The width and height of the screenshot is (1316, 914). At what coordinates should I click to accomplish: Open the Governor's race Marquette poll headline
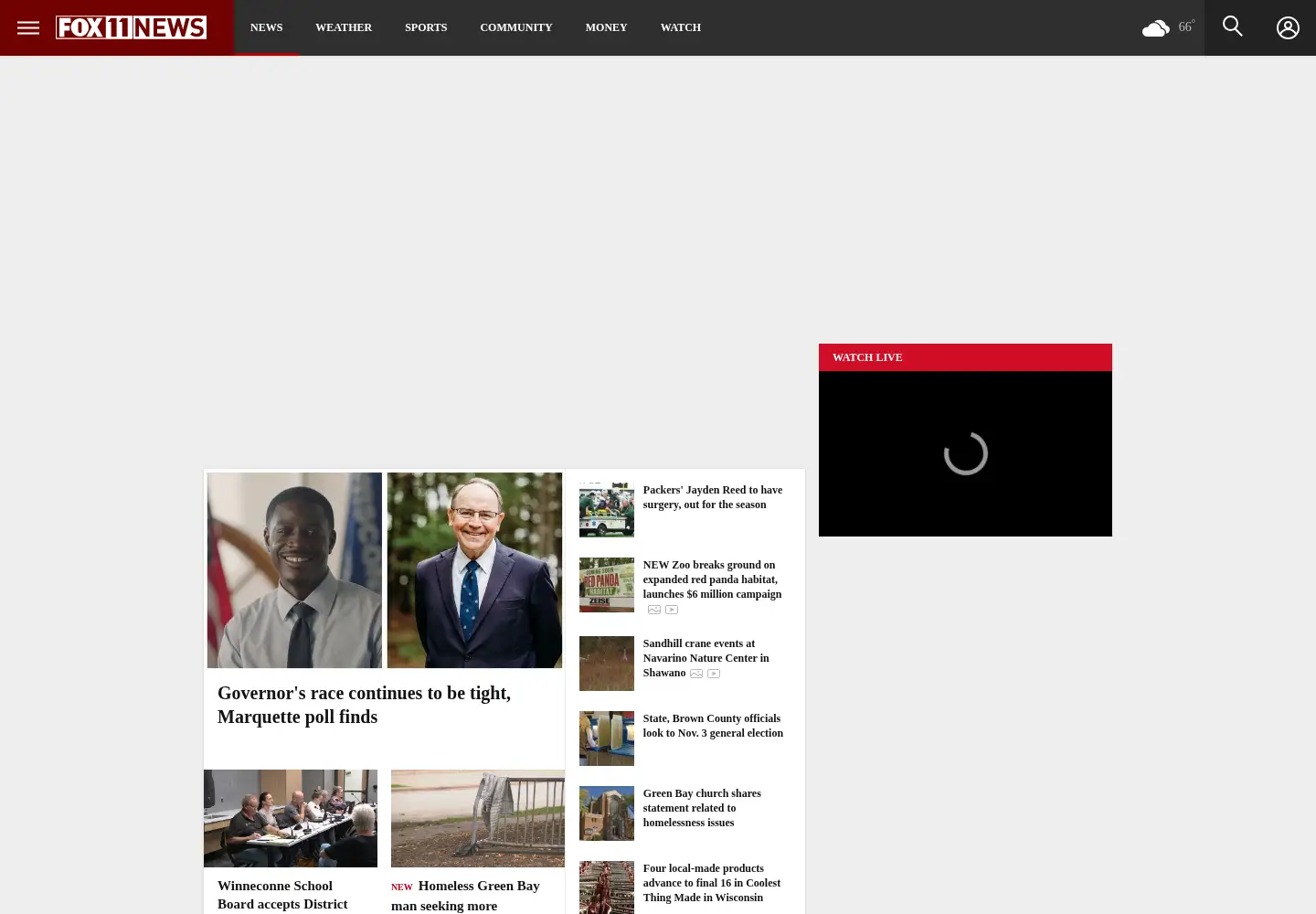coord(364,705)
